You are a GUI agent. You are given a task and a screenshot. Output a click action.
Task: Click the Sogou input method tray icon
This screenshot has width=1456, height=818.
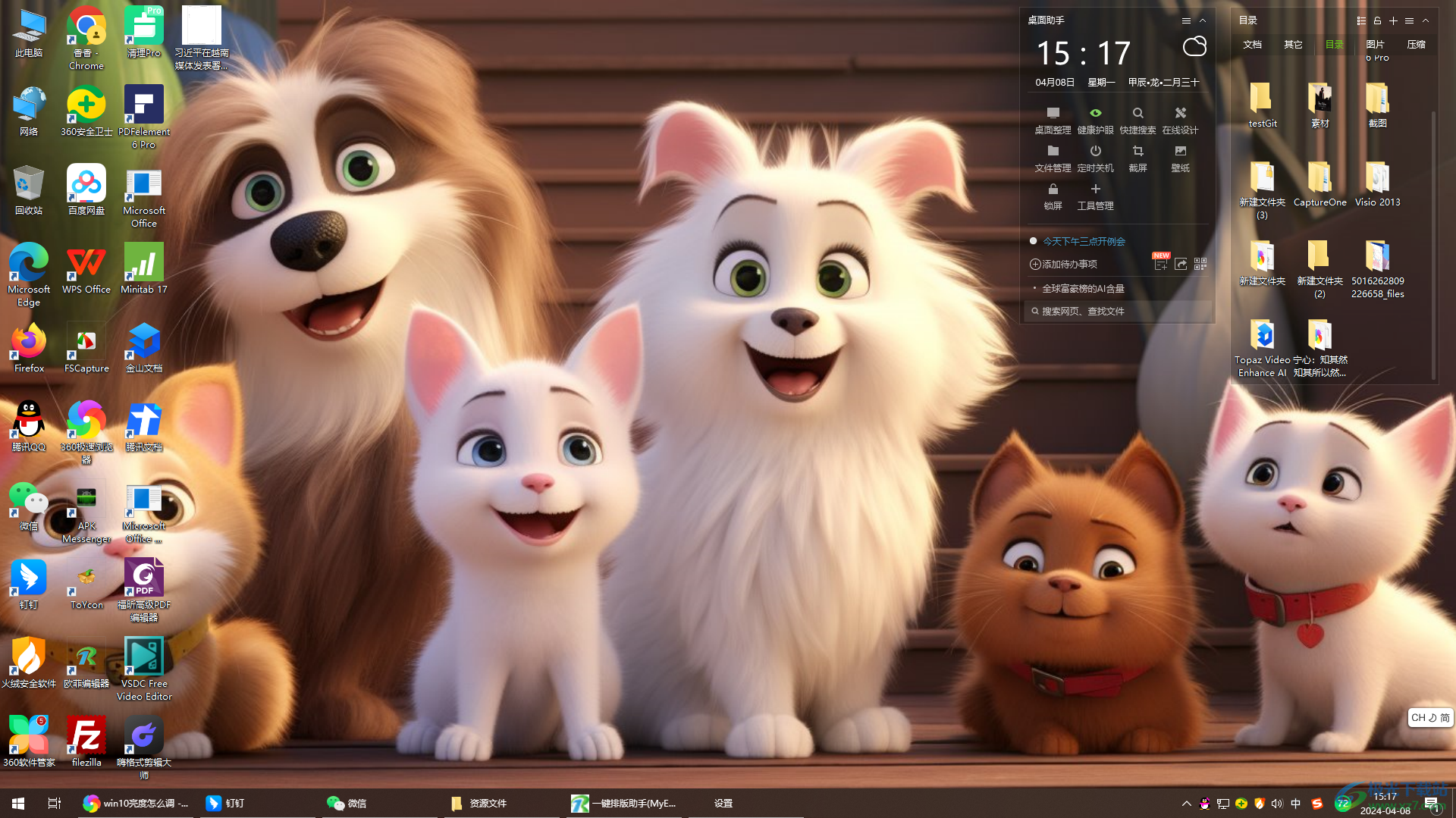pyautogui.click(x=1316, y=804)
